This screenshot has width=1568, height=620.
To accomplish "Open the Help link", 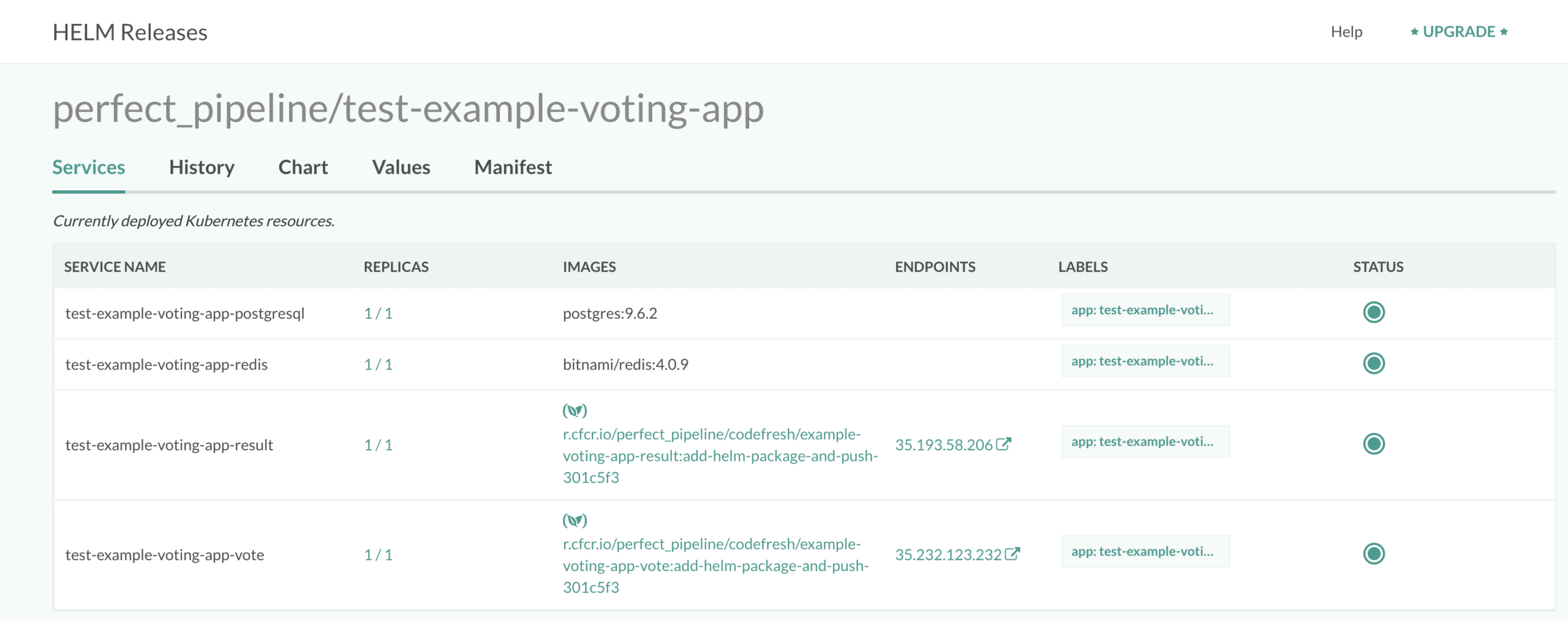I will click(1346, 32).
